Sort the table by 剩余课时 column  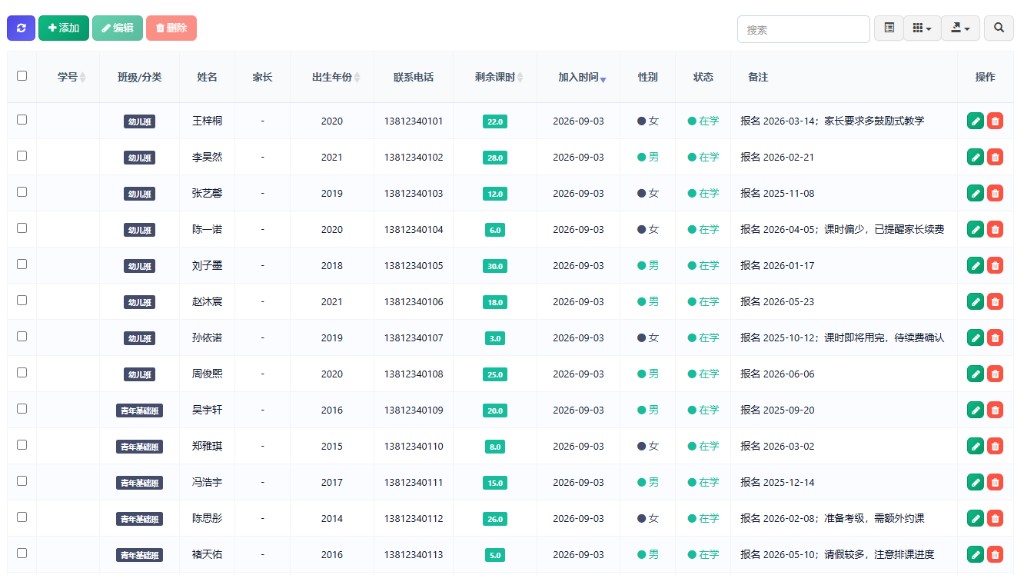[495, 77]
